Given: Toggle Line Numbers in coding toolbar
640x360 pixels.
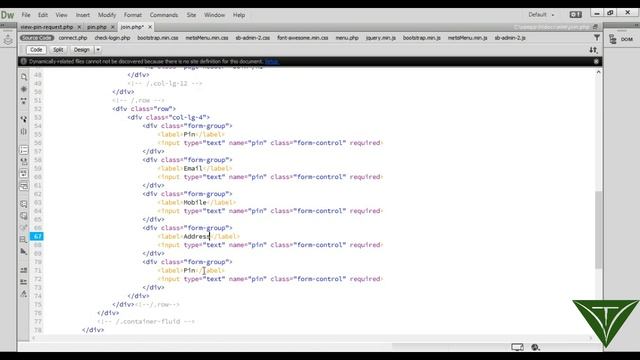Looking at the screenshot, I should pos(24,150).
